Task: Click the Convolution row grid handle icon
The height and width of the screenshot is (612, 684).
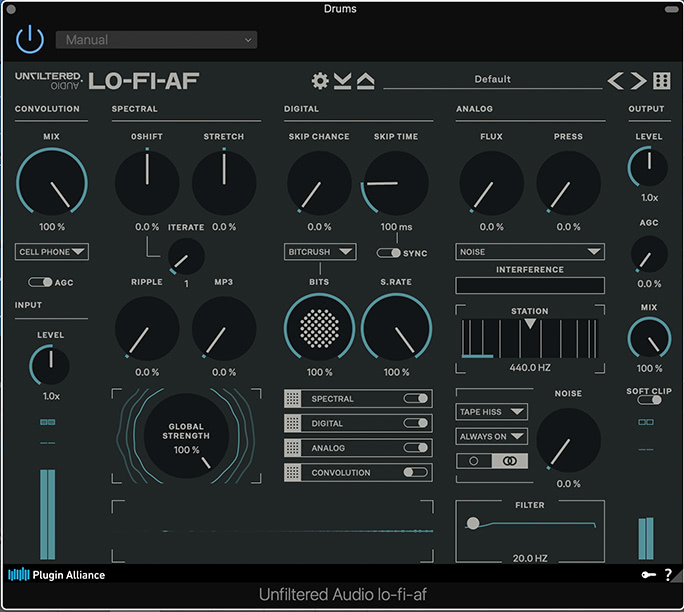Action: (293, 472)
